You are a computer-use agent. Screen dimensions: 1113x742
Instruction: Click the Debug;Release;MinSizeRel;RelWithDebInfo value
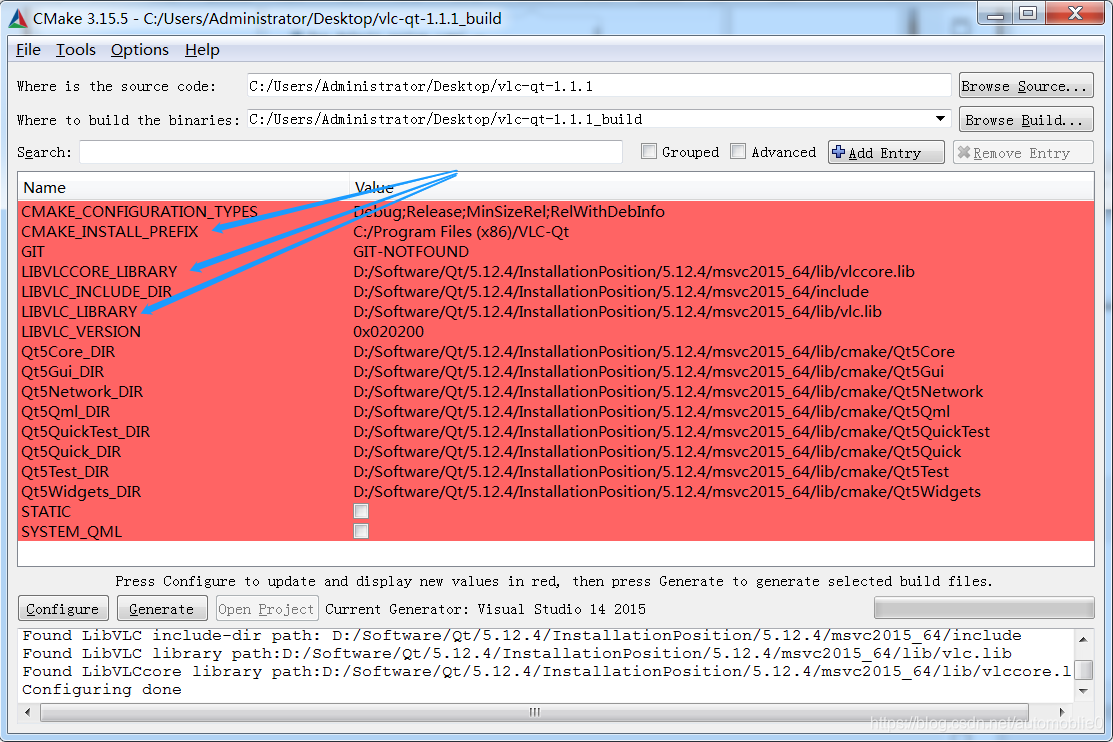[509, 212]
